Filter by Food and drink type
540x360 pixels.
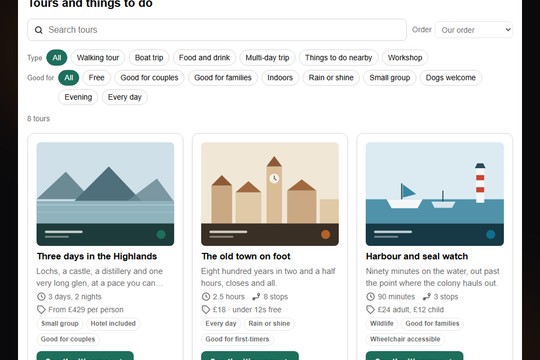tap(204, 58)
